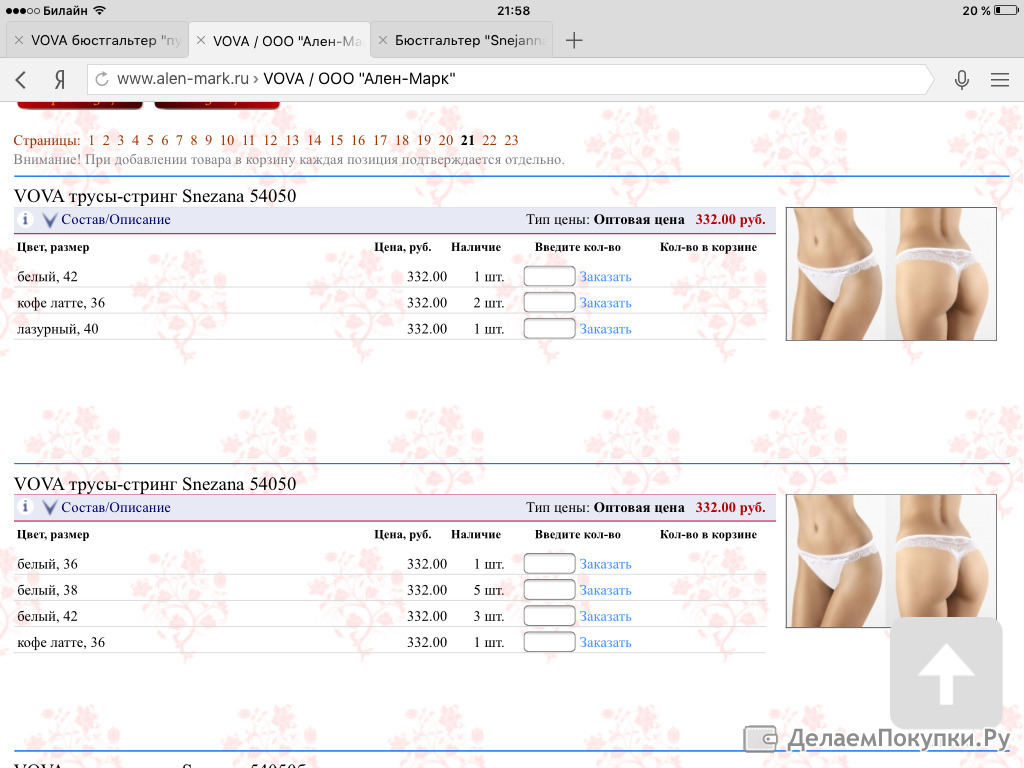Close the VOVA / ООО "Ален-Ма" tab
The image size is (1024, 768).
[x=201, y=40]
